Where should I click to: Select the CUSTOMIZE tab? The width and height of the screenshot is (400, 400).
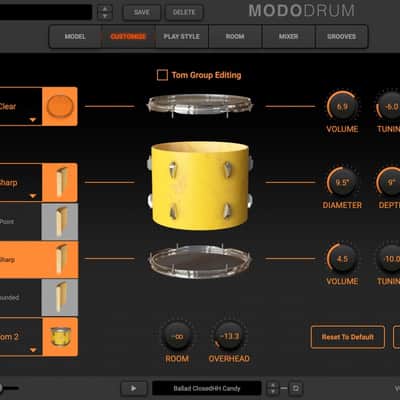click(x=128, y=36)
